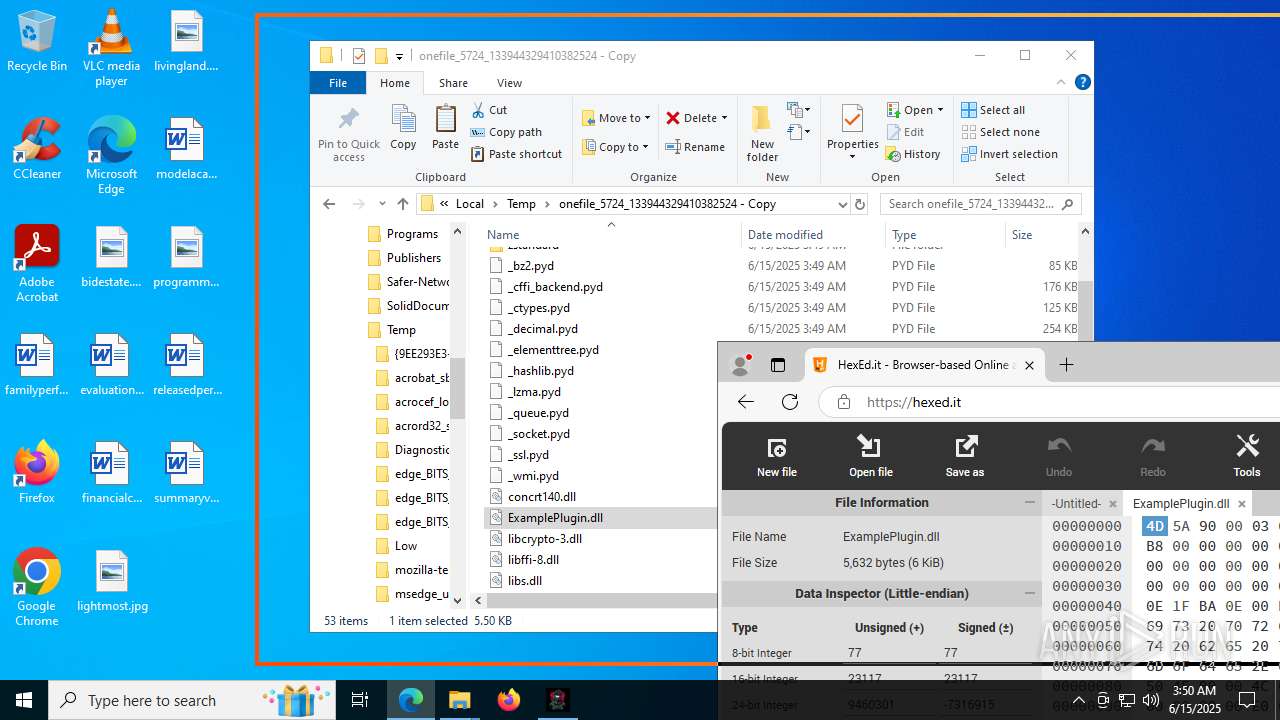Open Move to dropdown

[x=616, y=118]
